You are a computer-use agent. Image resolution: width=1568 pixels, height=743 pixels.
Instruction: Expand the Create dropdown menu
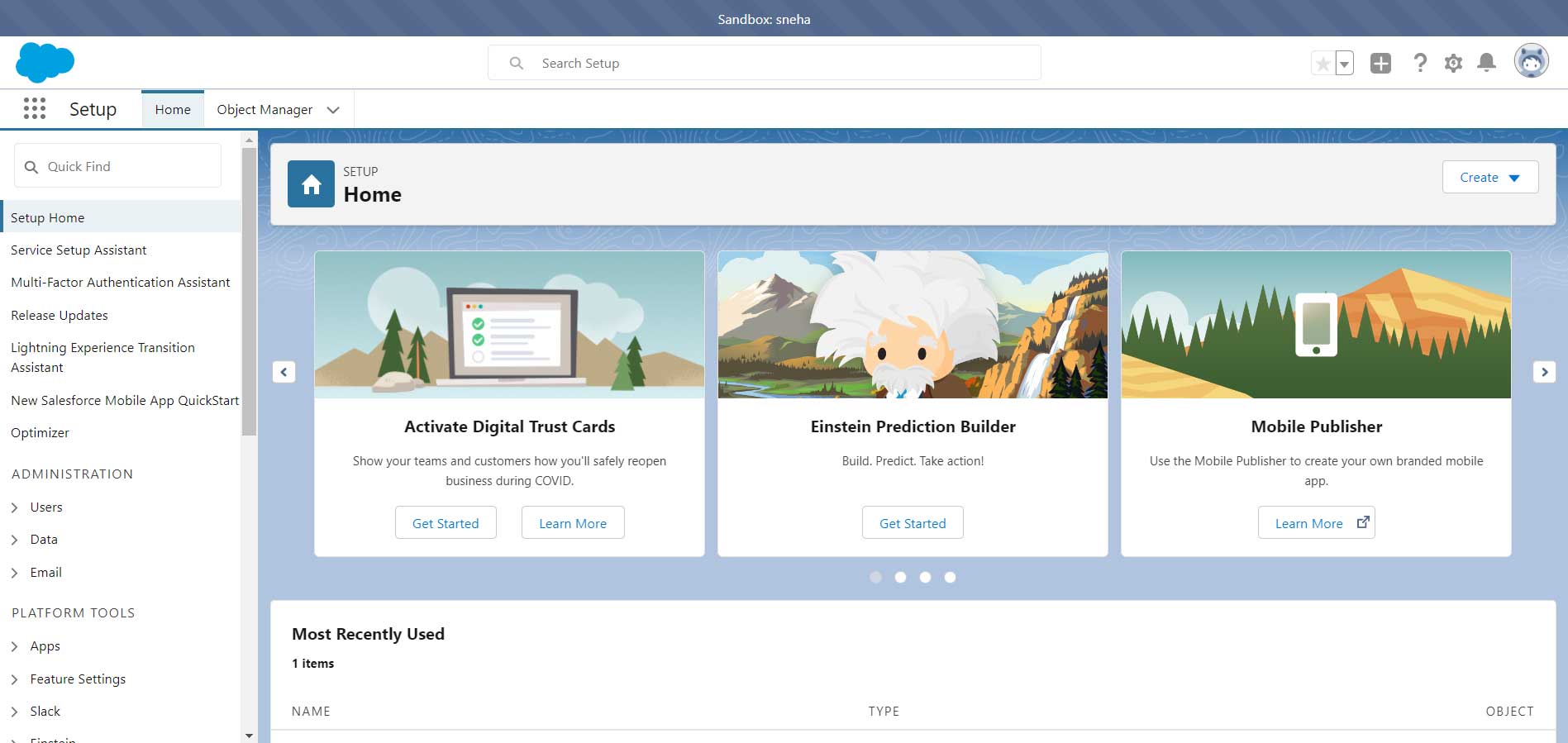(x=1489, y=177)
